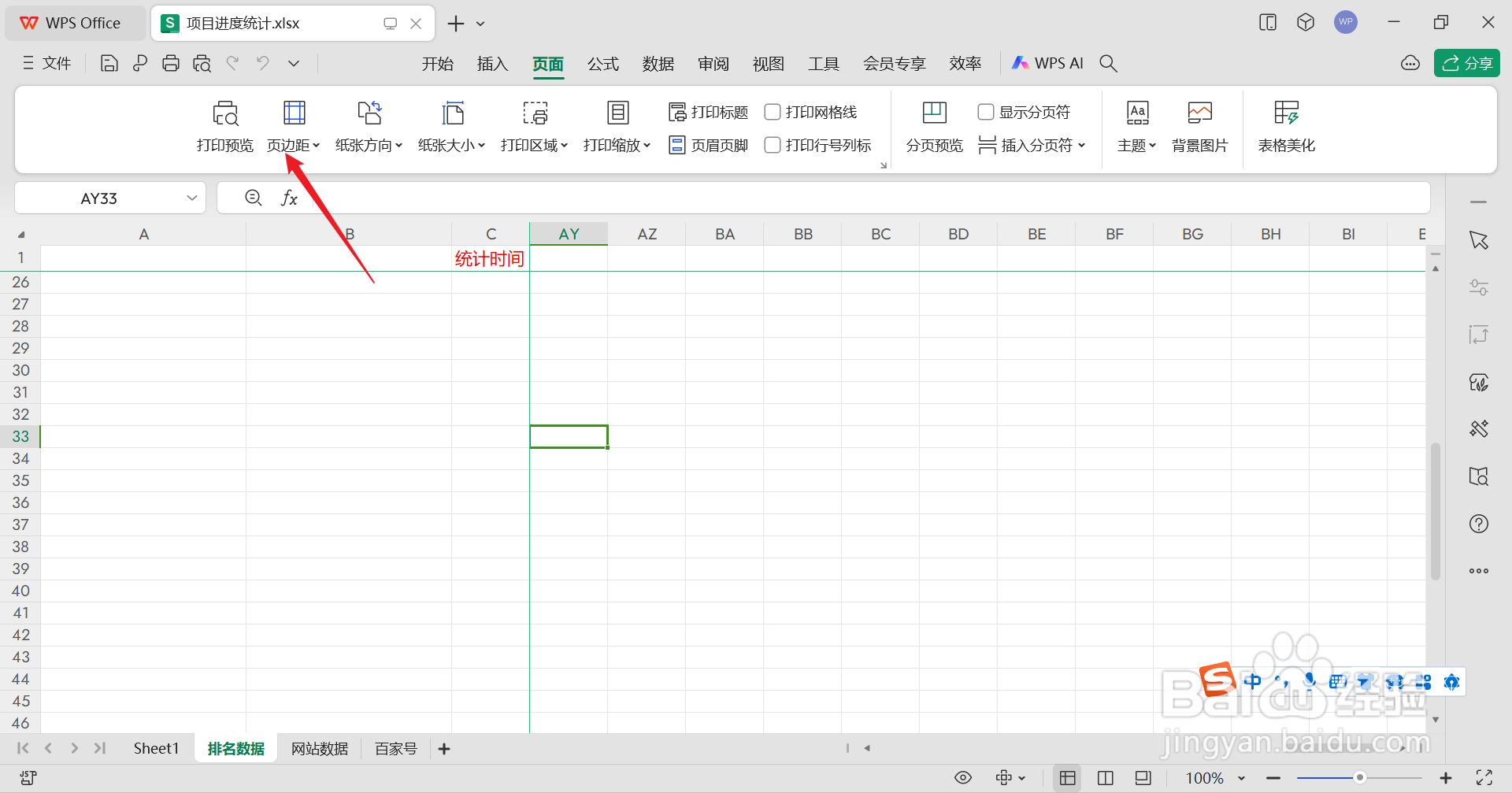The height and width of the screenshot is (793, 1512).
Task: Open 页眉页脚 header and footer settings
Action: point(708,146)
